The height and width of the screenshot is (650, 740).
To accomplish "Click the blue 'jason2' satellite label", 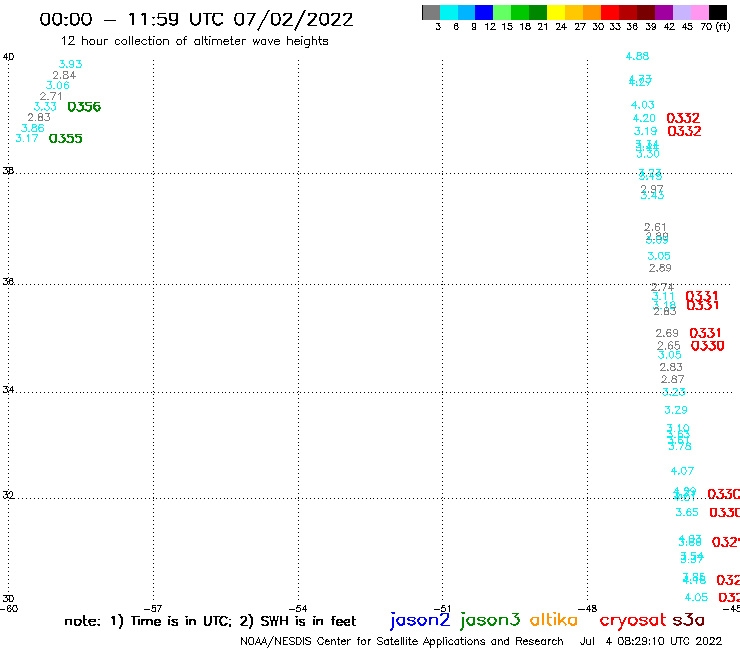I will click(x=420, y=620).
